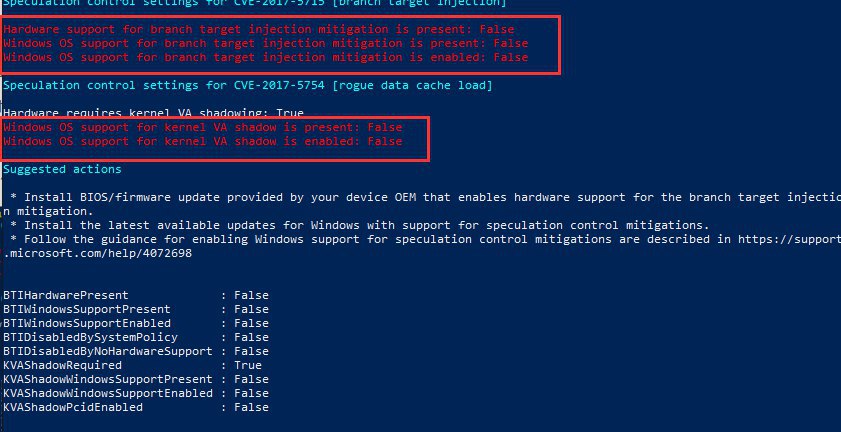Click the 'Suggested actions' heading
Screen dimensions: 841x432
pos(62,169)
